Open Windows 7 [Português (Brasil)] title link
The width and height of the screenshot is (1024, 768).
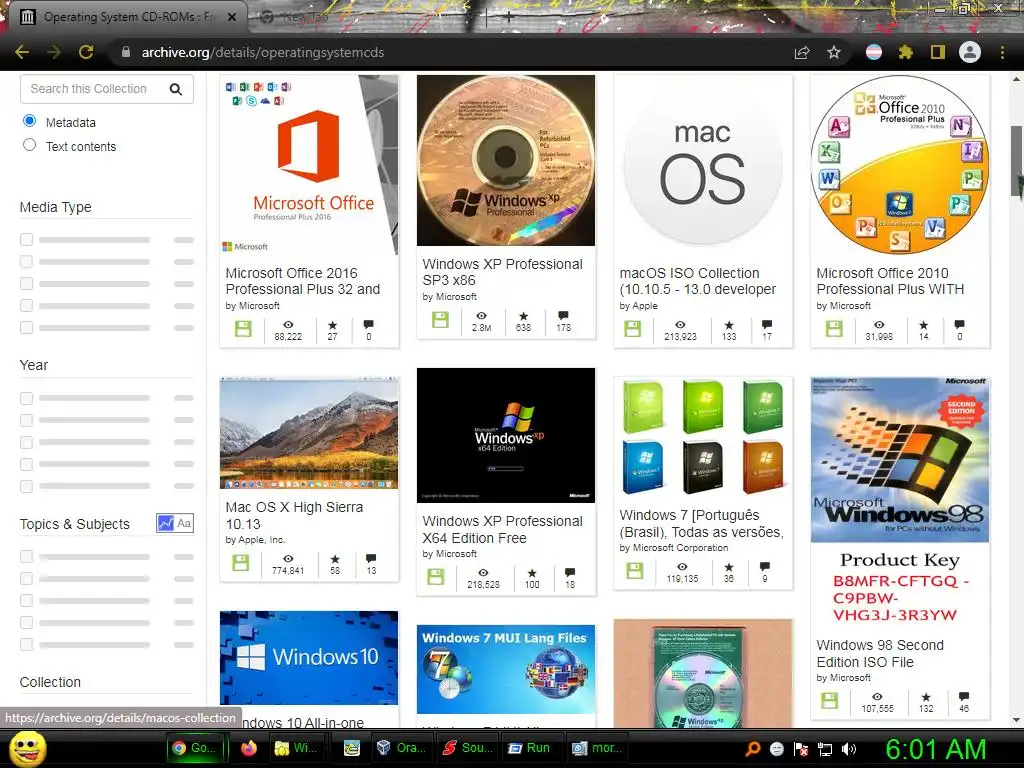coord(701,523)
